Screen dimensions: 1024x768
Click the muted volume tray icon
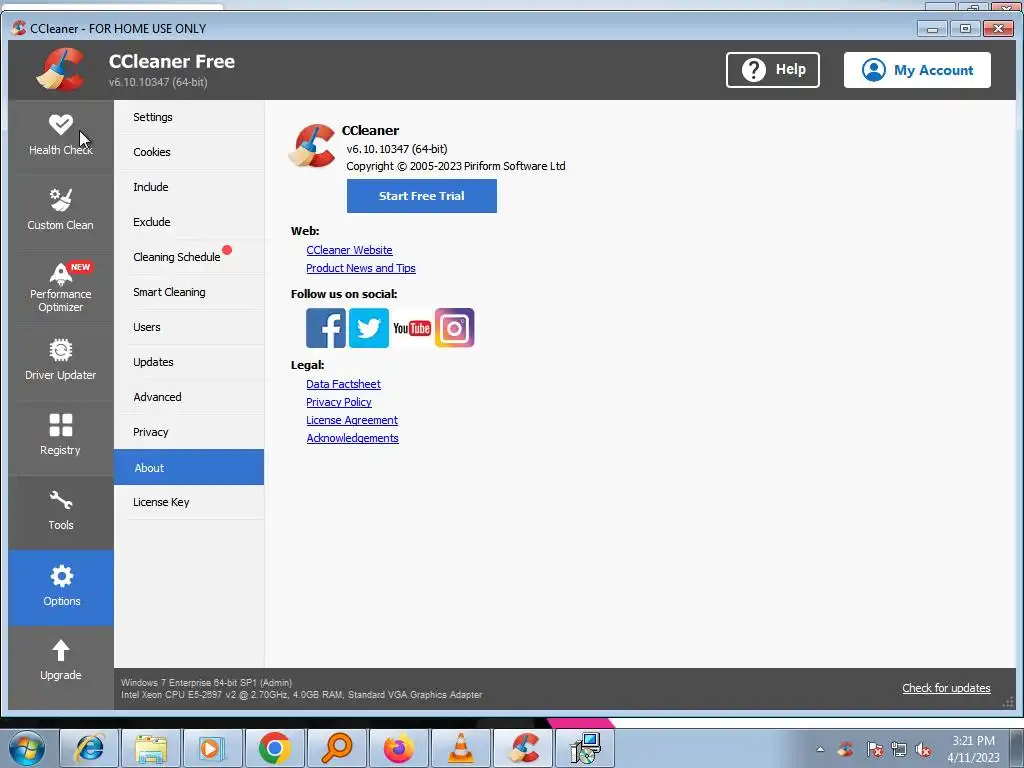[923, 750]
